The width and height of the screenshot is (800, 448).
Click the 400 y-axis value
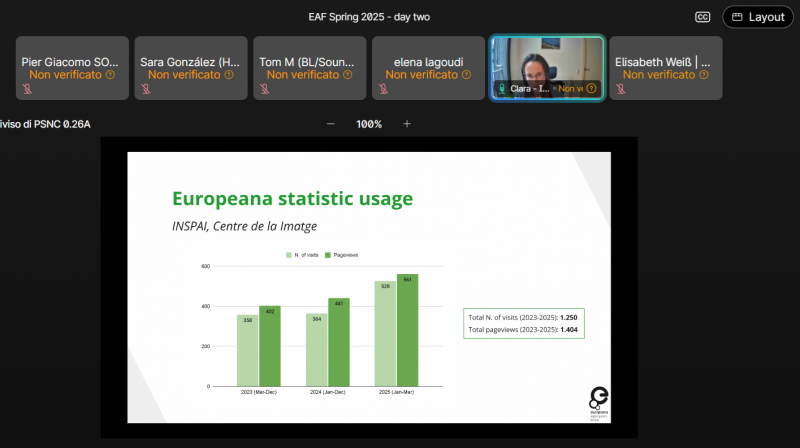(206, 307)
